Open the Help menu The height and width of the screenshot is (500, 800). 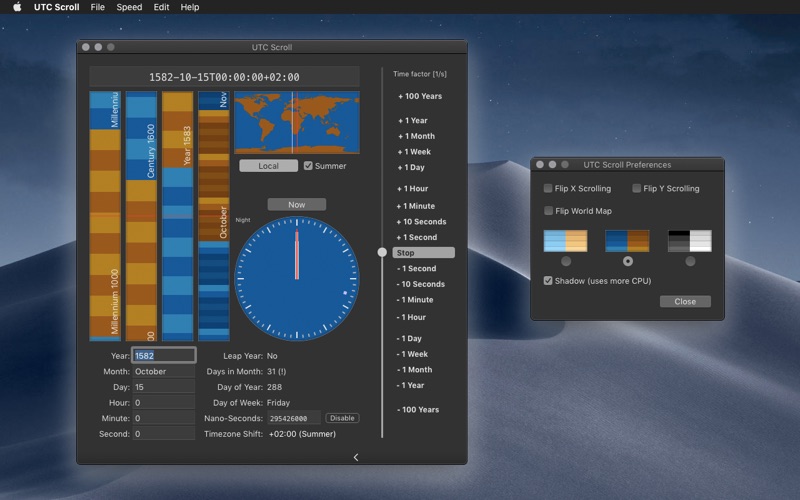click(x=190, y=7)
